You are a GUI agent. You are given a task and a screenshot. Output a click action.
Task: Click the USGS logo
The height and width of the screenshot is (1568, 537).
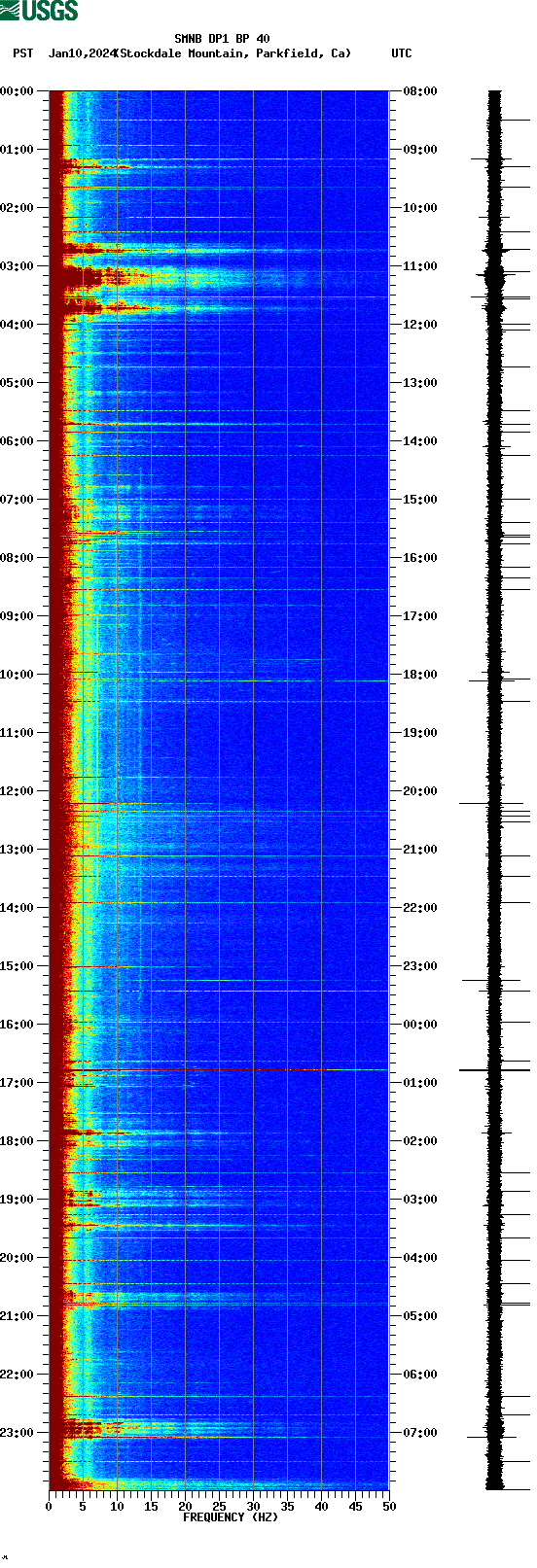39,11
